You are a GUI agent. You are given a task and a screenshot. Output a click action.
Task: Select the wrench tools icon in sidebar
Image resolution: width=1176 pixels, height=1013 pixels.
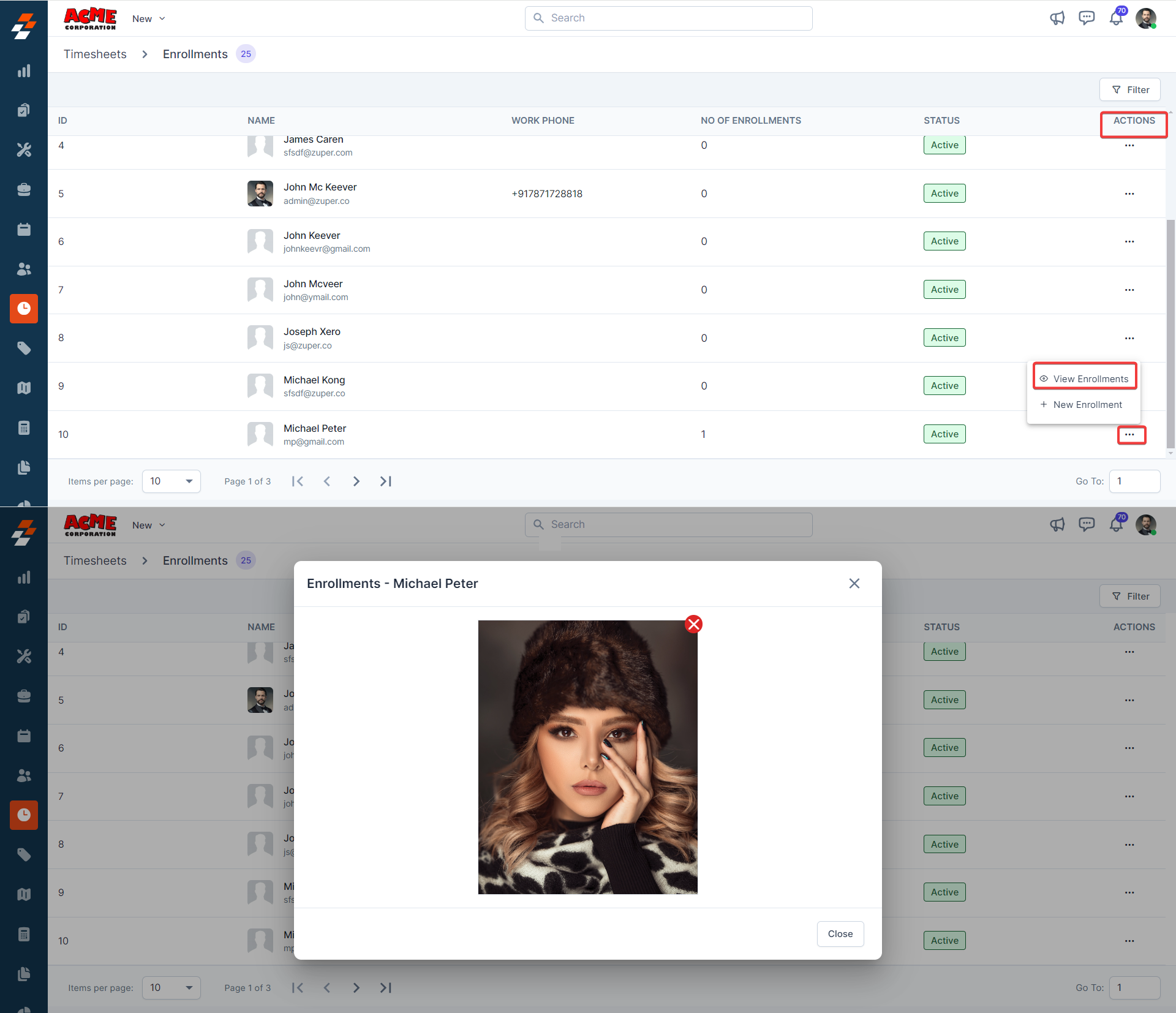click(x=24, y=150)
